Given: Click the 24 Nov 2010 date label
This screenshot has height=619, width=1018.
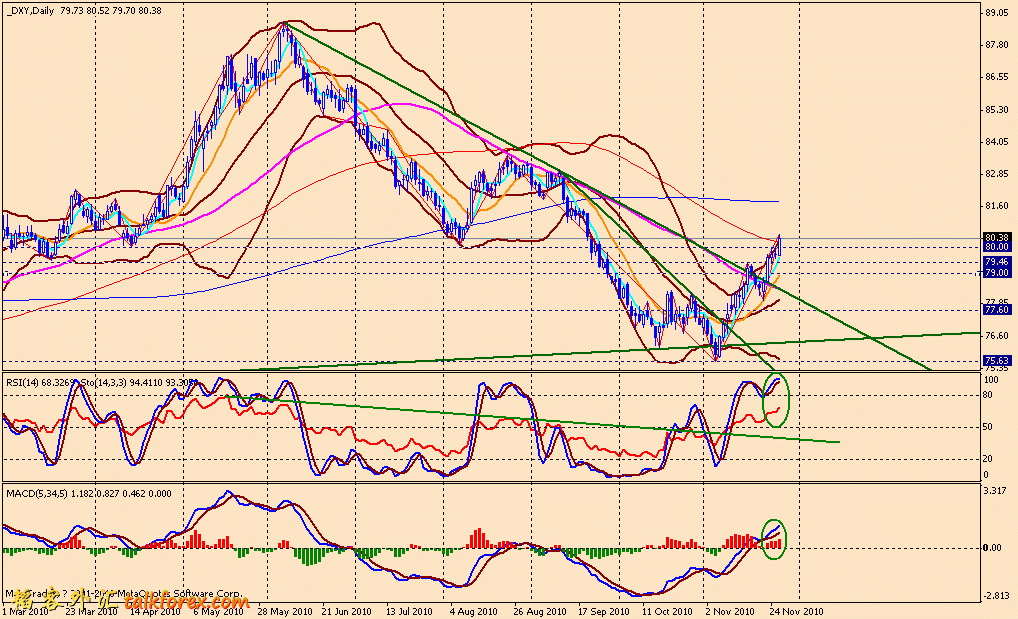Looking at the screenshot, I should (796, 612).
